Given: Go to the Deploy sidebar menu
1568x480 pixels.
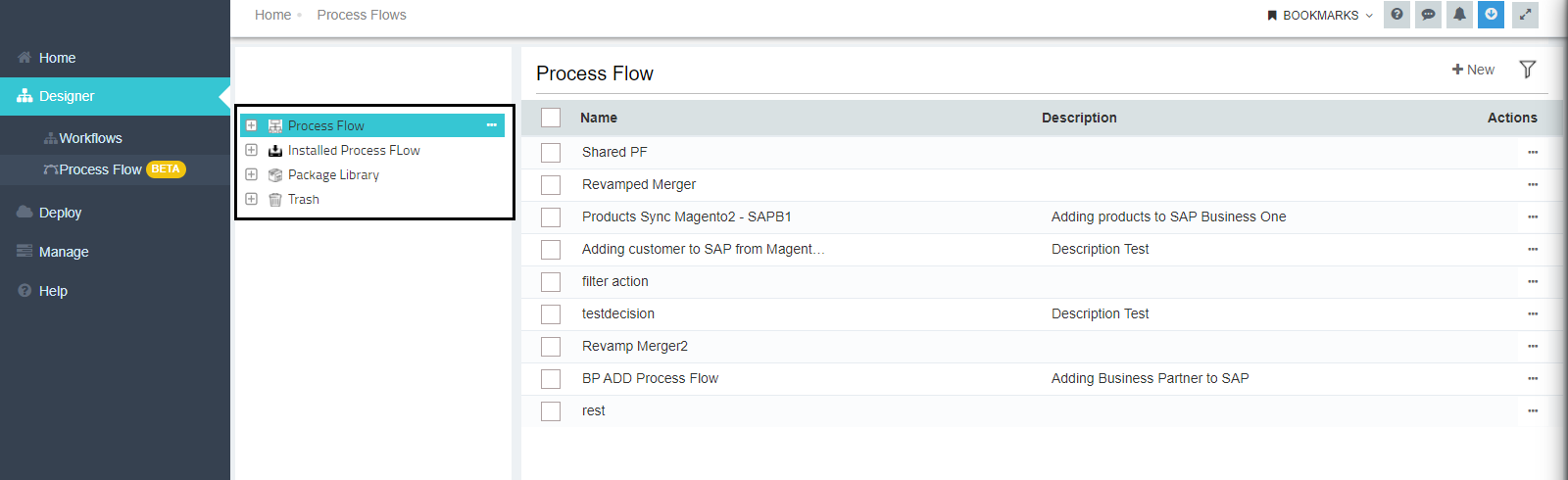Looking at the screenshot, I should [60, 213].
